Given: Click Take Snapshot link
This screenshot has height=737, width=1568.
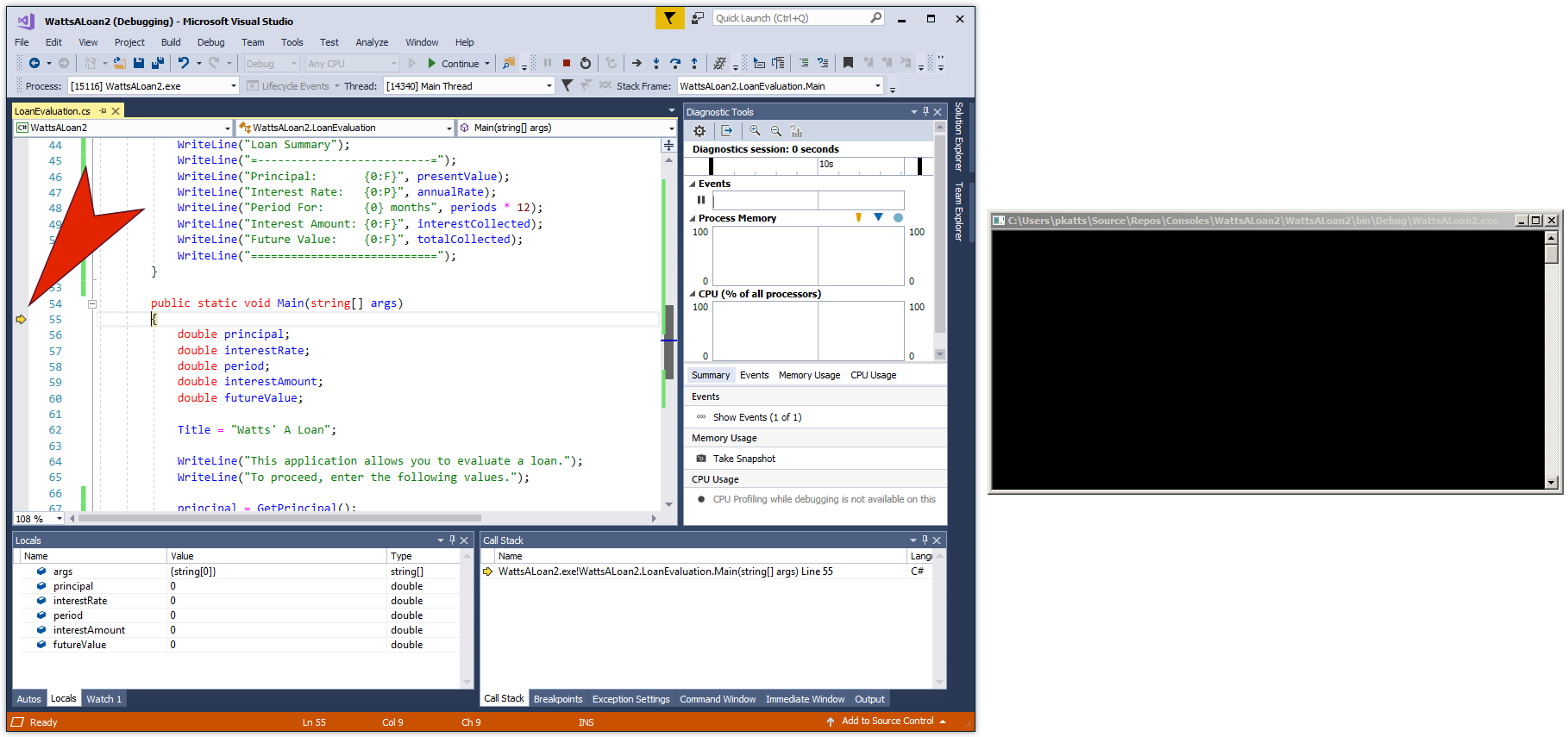Looking at the screenshot, I should pos(744,459).
